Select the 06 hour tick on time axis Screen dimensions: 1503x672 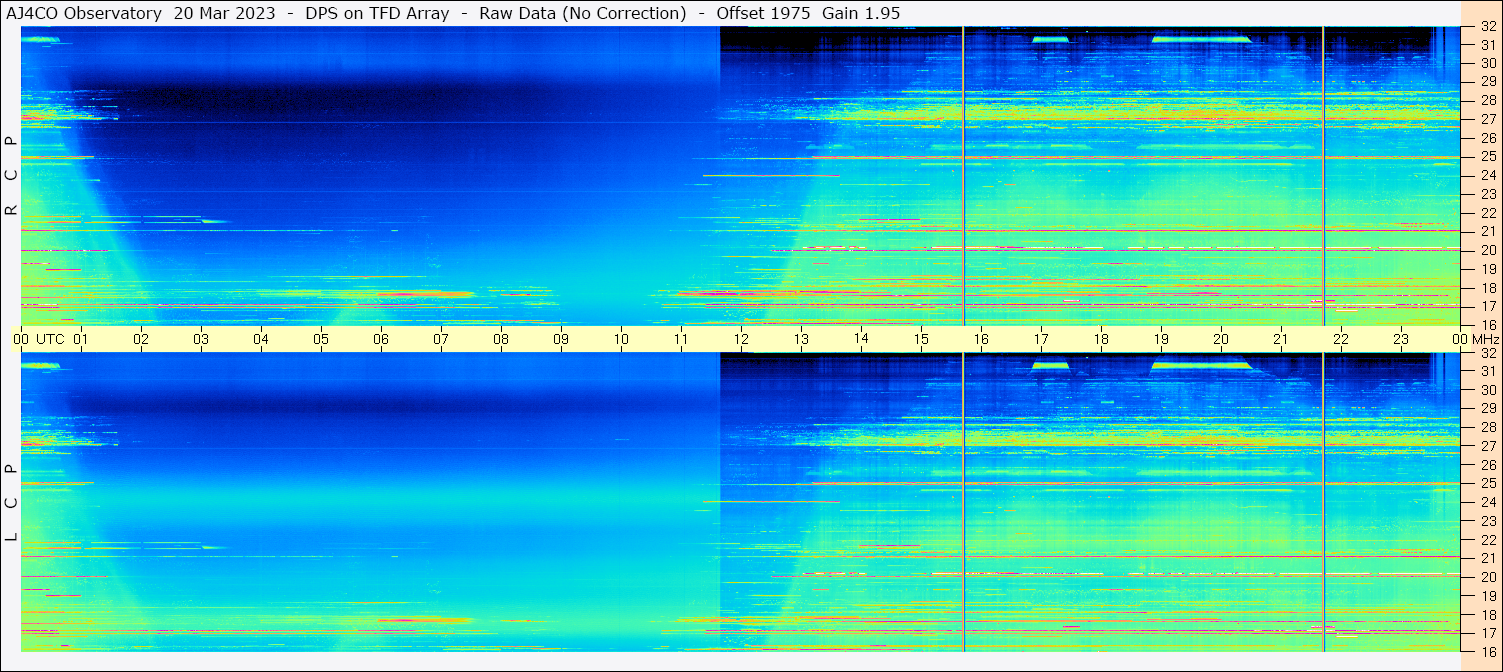pos(381,339)
